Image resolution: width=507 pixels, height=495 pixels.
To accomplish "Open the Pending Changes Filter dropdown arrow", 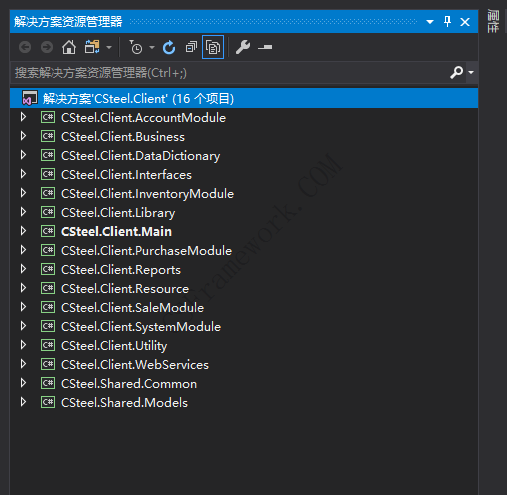I will click(152, 48).
